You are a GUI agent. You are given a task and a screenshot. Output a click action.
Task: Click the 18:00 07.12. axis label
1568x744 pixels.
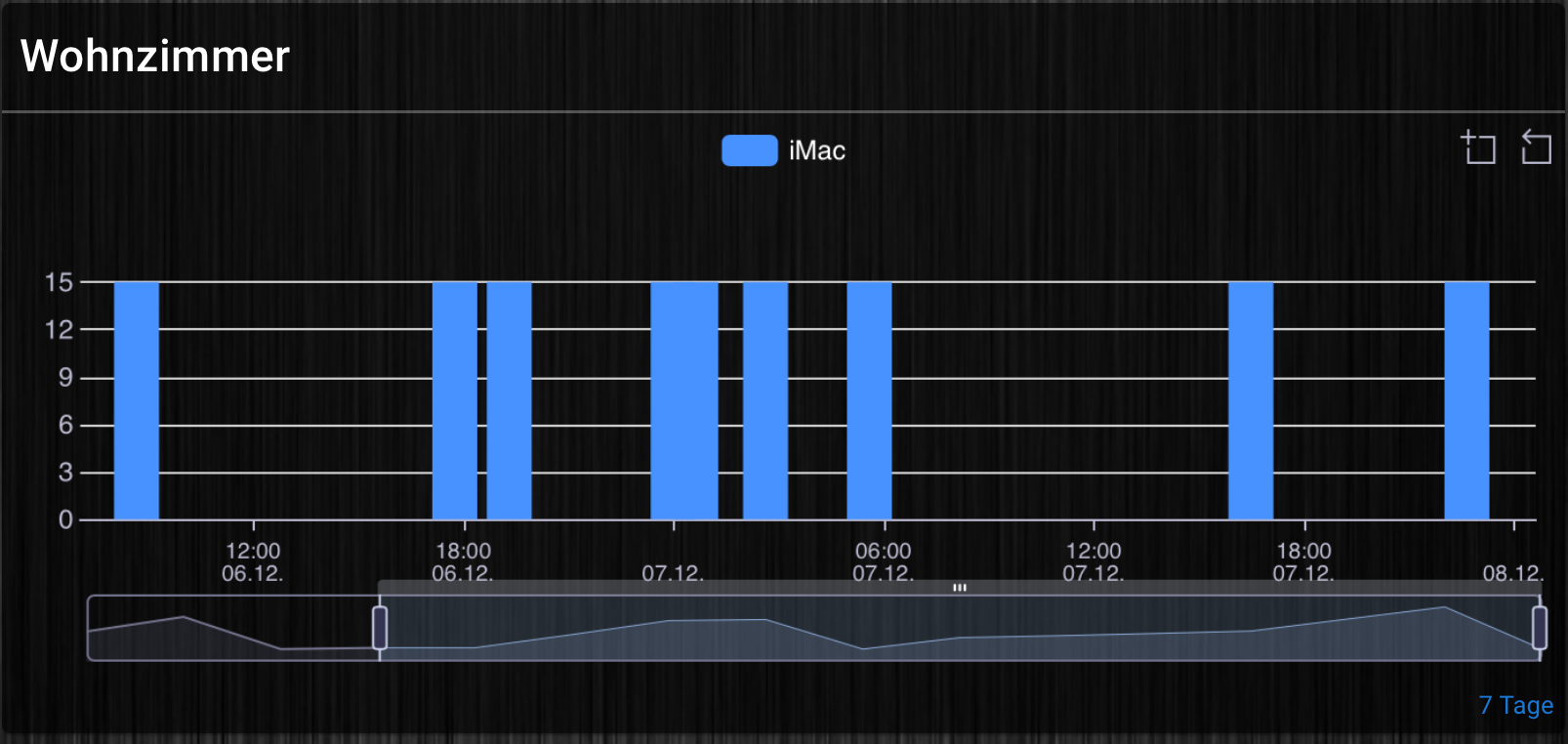(1303, 562)
